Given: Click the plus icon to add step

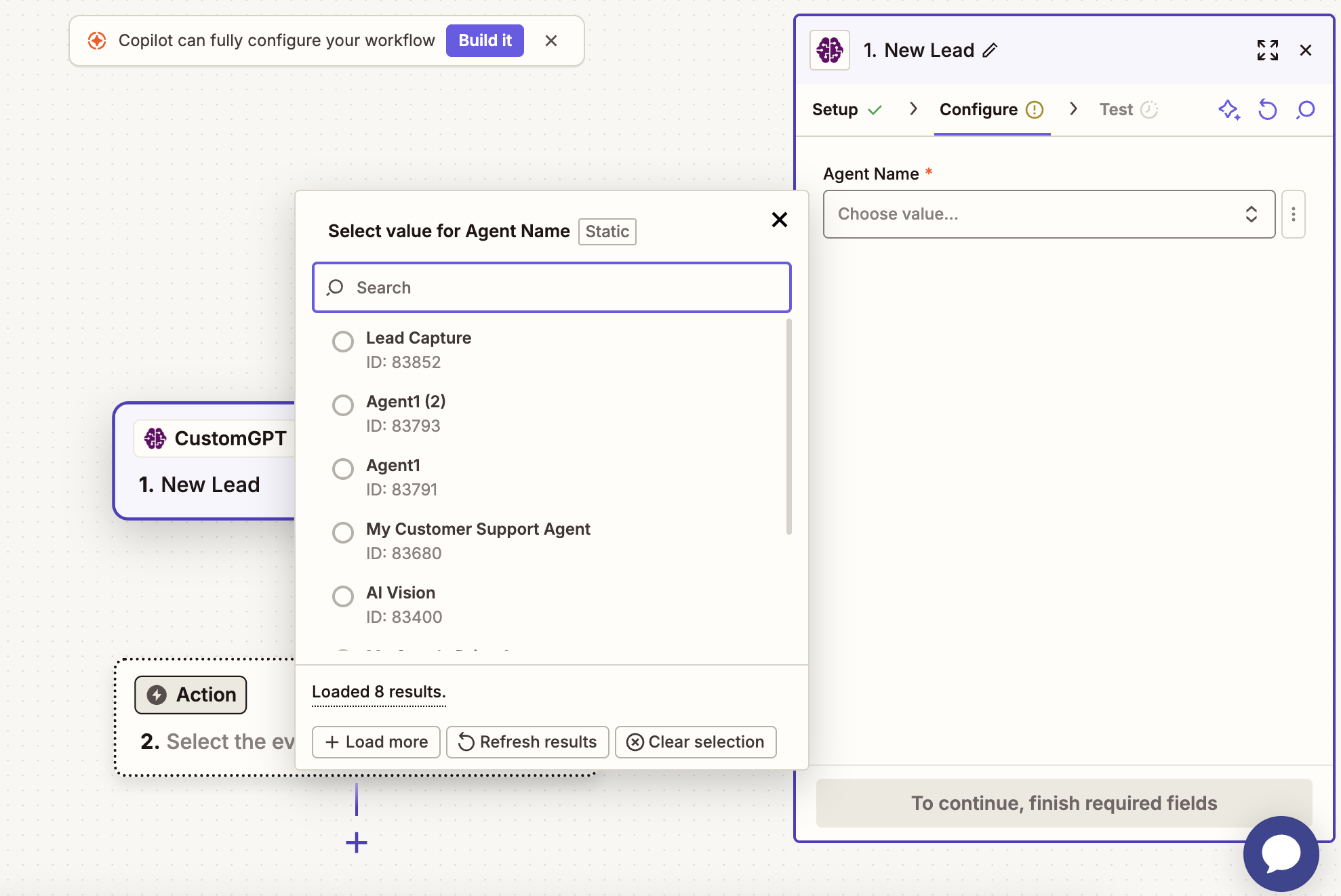Looking at the screenshot, I should [x=357, y=843].
